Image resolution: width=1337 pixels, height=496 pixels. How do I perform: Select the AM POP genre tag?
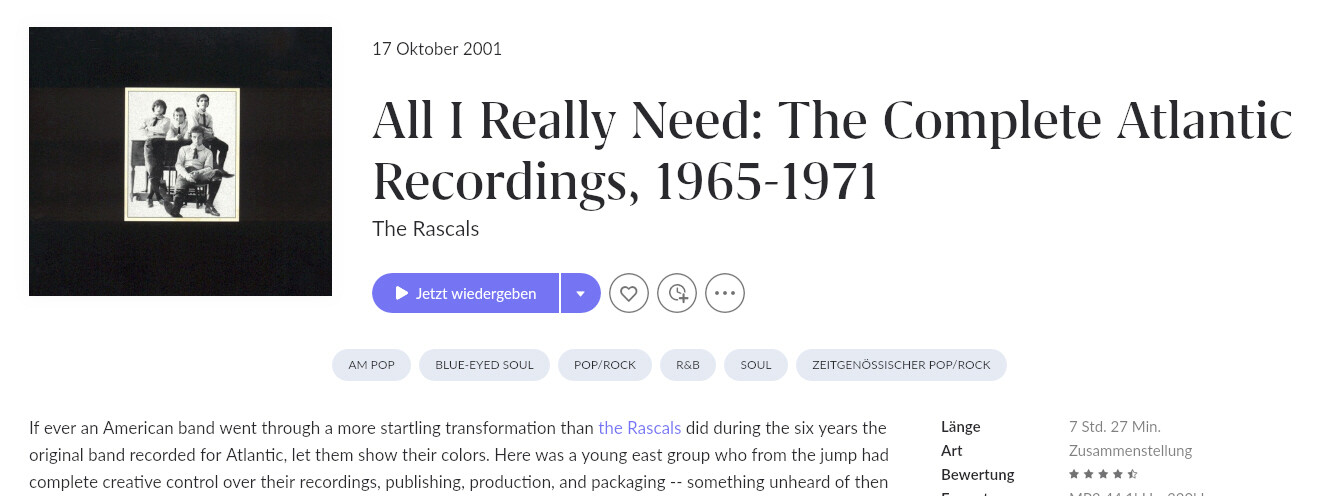click(371, 365)
